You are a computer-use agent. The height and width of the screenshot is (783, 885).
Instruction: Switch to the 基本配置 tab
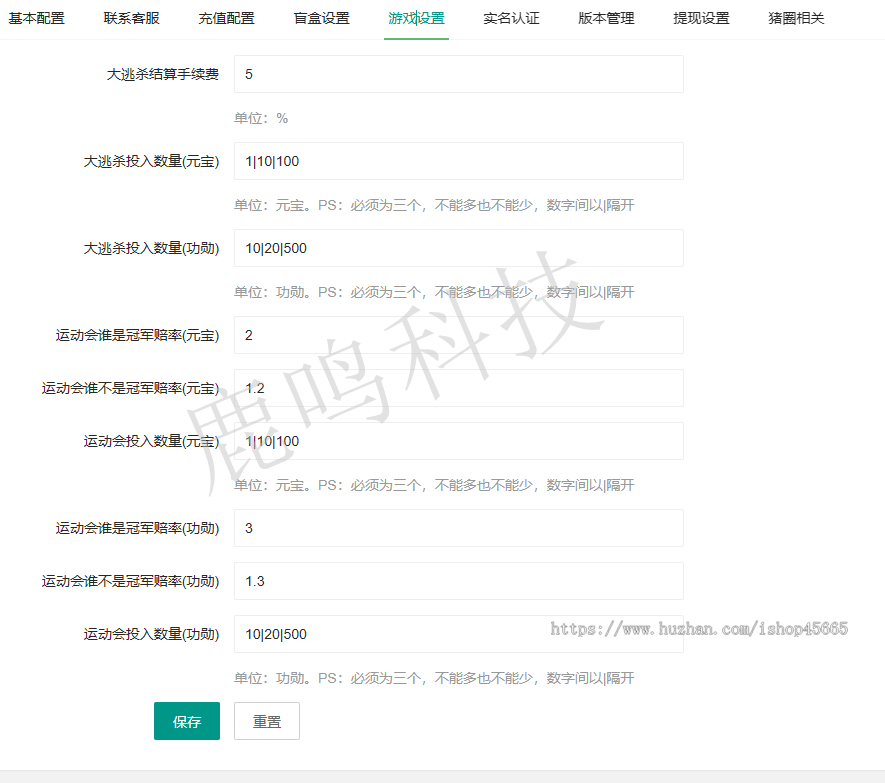37,19
